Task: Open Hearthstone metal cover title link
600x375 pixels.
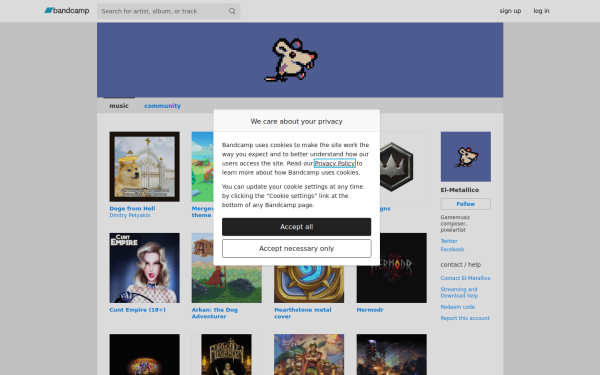Action: pos(303,313)
